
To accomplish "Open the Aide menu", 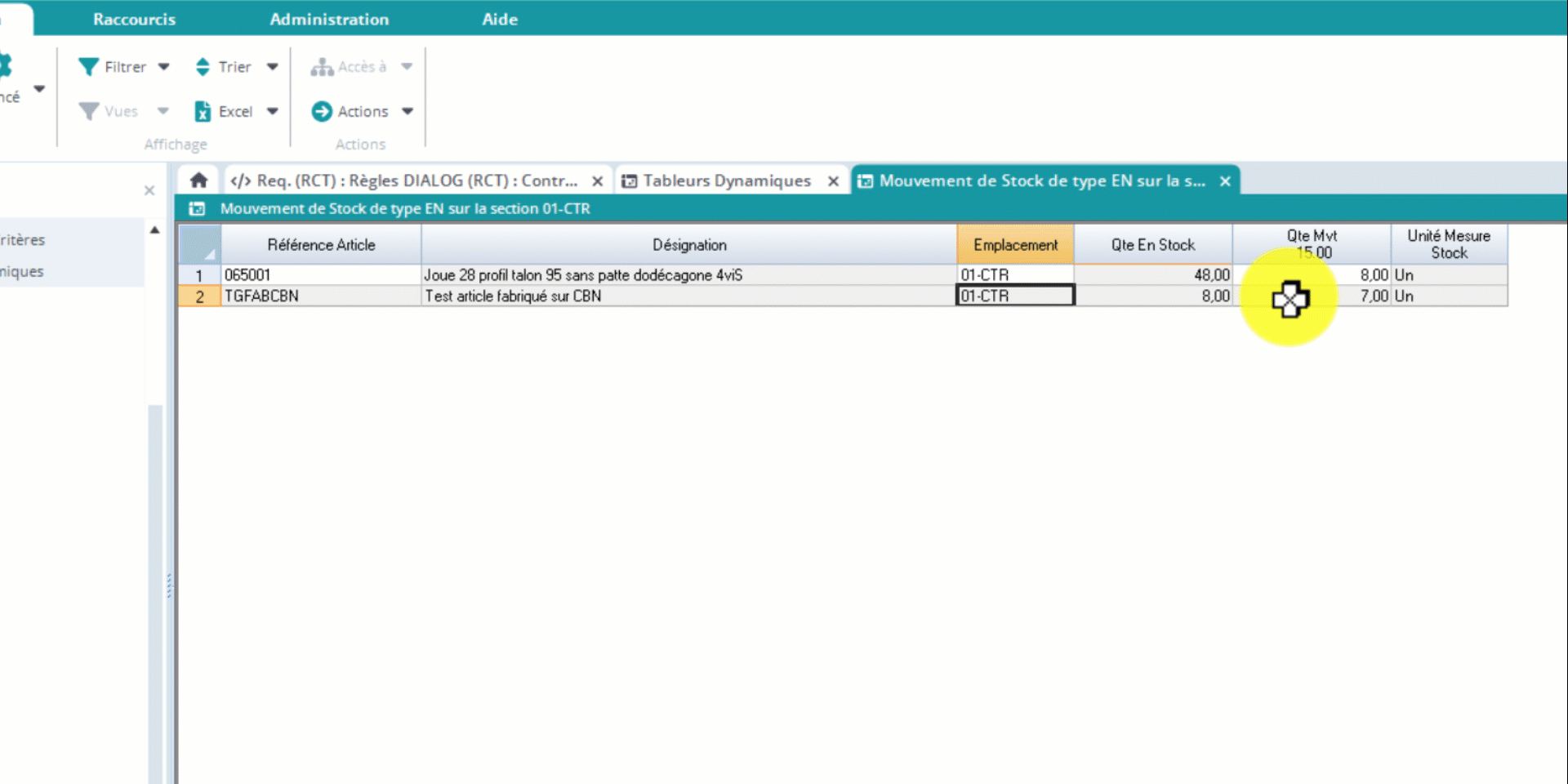I will (499, 19).
